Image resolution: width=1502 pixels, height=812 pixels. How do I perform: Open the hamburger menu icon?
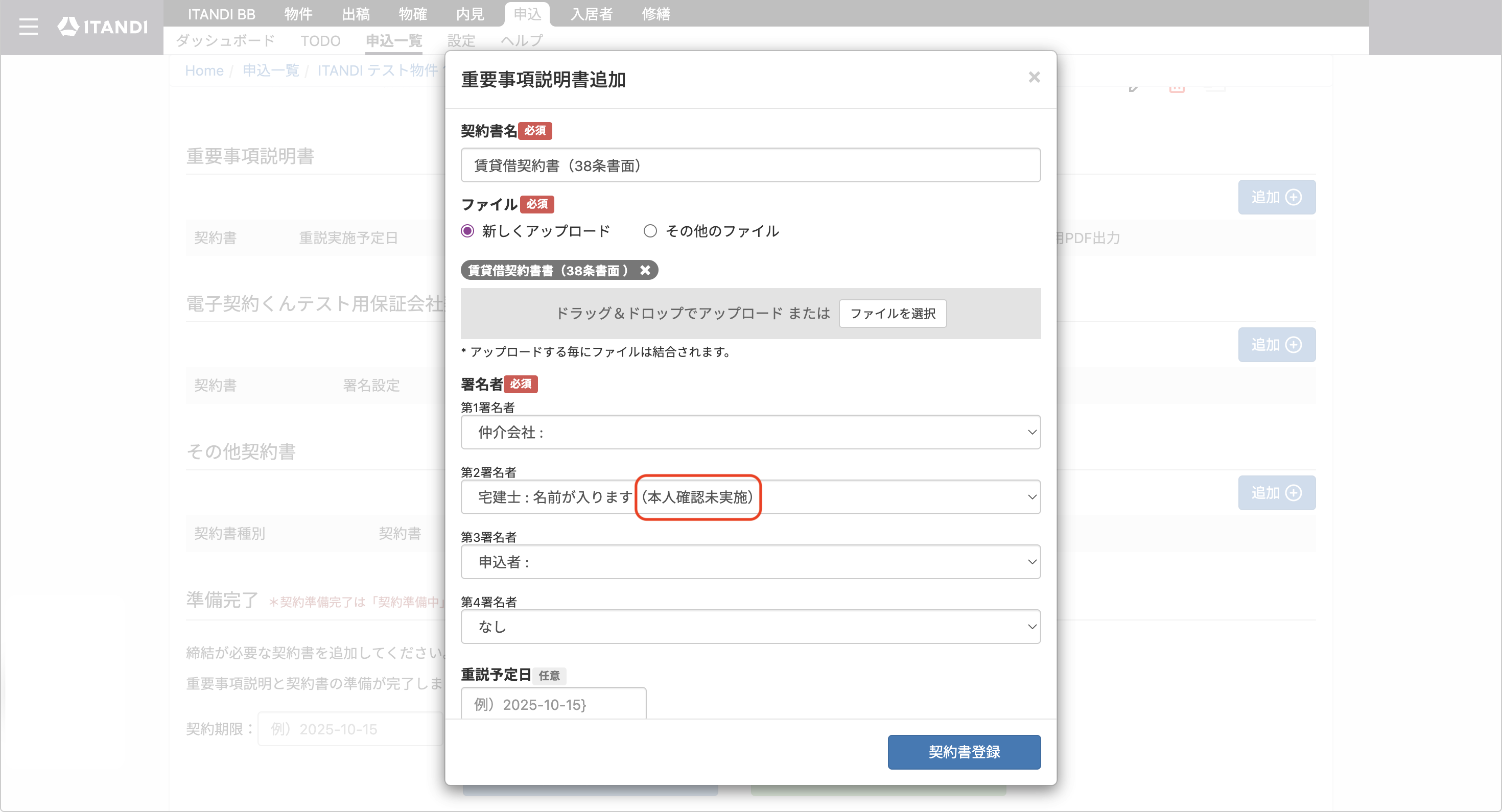[x=28, y=26]
